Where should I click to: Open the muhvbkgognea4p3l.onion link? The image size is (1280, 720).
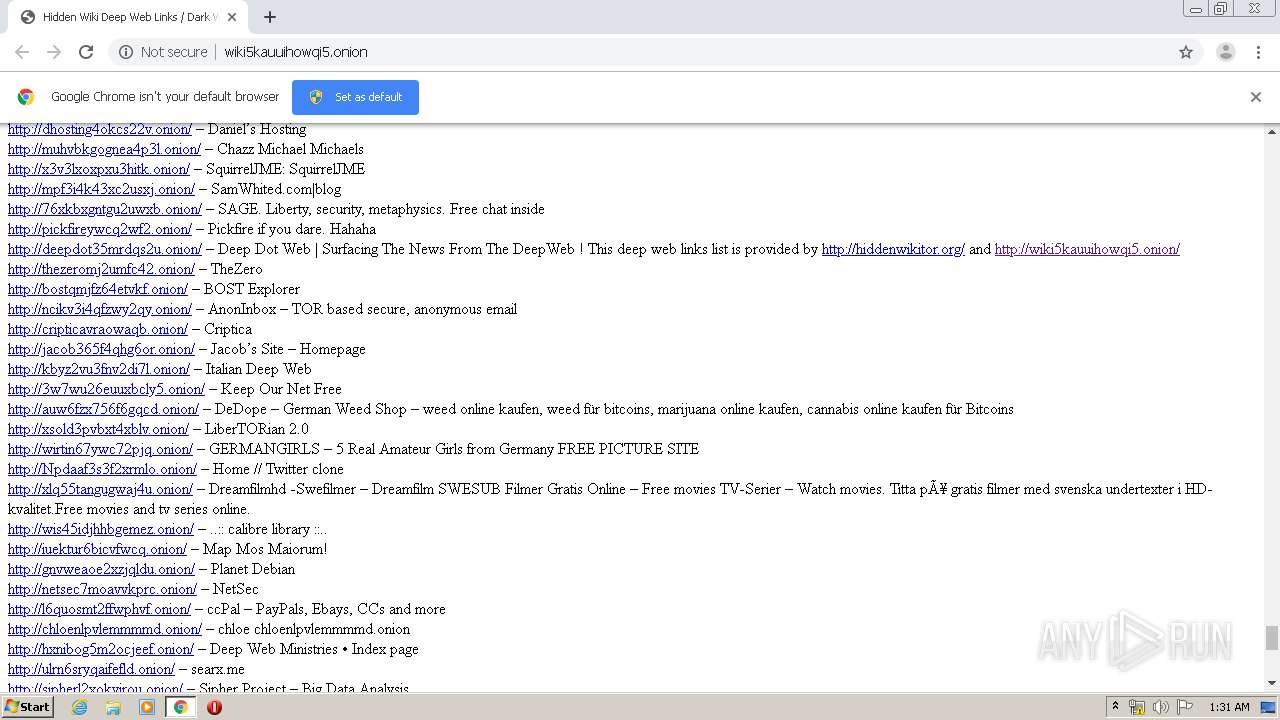click(x=104, y=149)
